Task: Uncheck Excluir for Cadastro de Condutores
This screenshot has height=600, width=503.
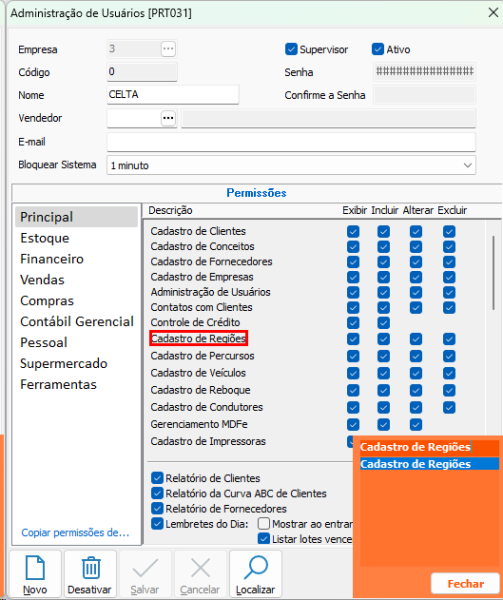Action: tap(449, 407)
